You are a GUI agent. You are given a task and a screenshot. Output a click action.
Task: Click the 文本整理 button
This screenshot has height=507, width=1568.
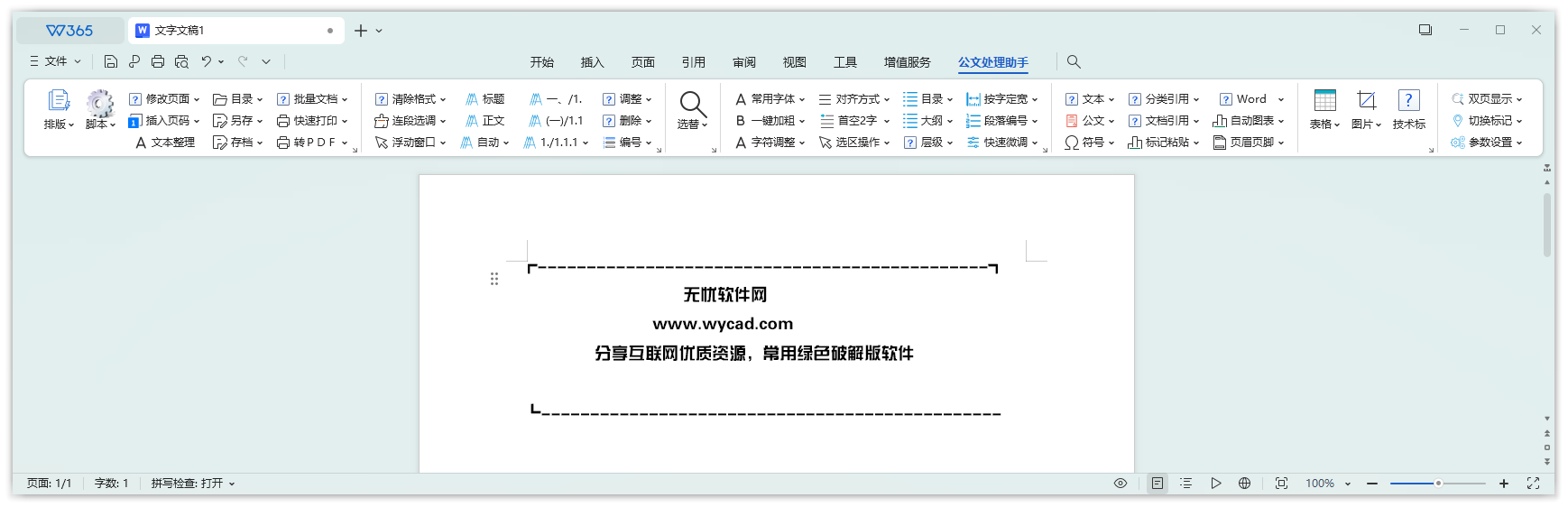(x=165, y=143)
